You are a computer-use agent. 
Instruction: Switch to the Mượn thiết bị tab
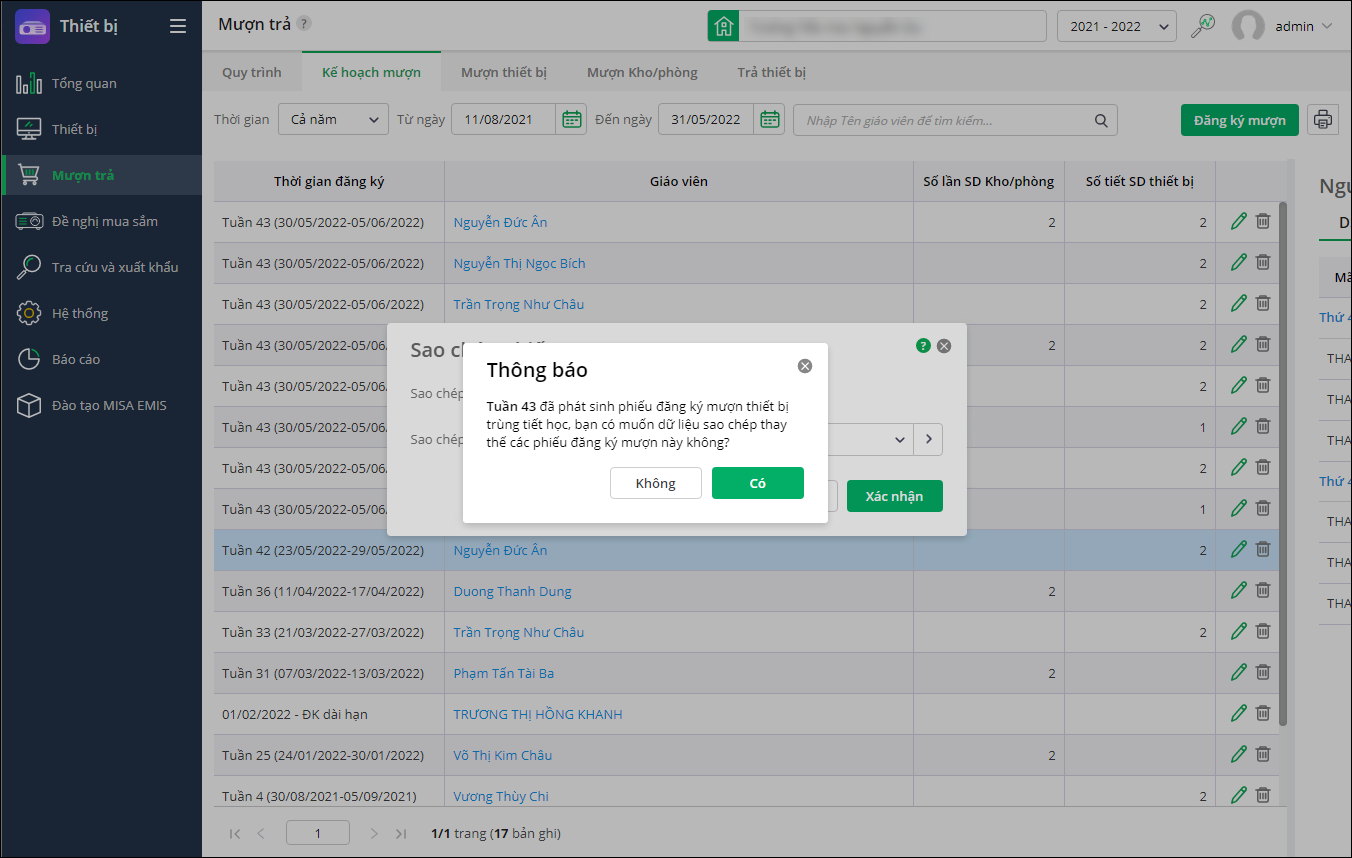coord(504,73)
